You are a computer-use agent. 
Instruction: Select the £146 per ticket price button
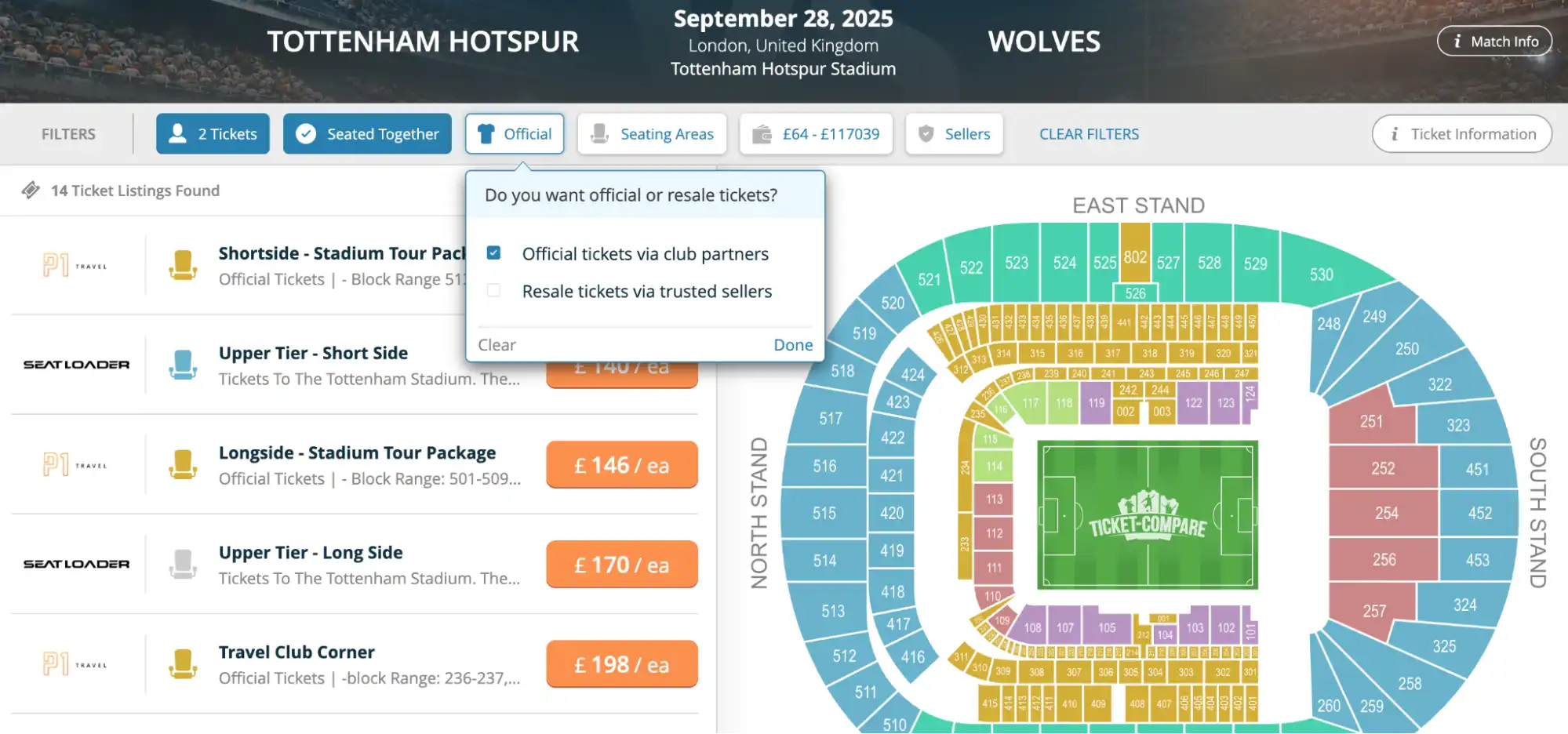pos(621,464)
